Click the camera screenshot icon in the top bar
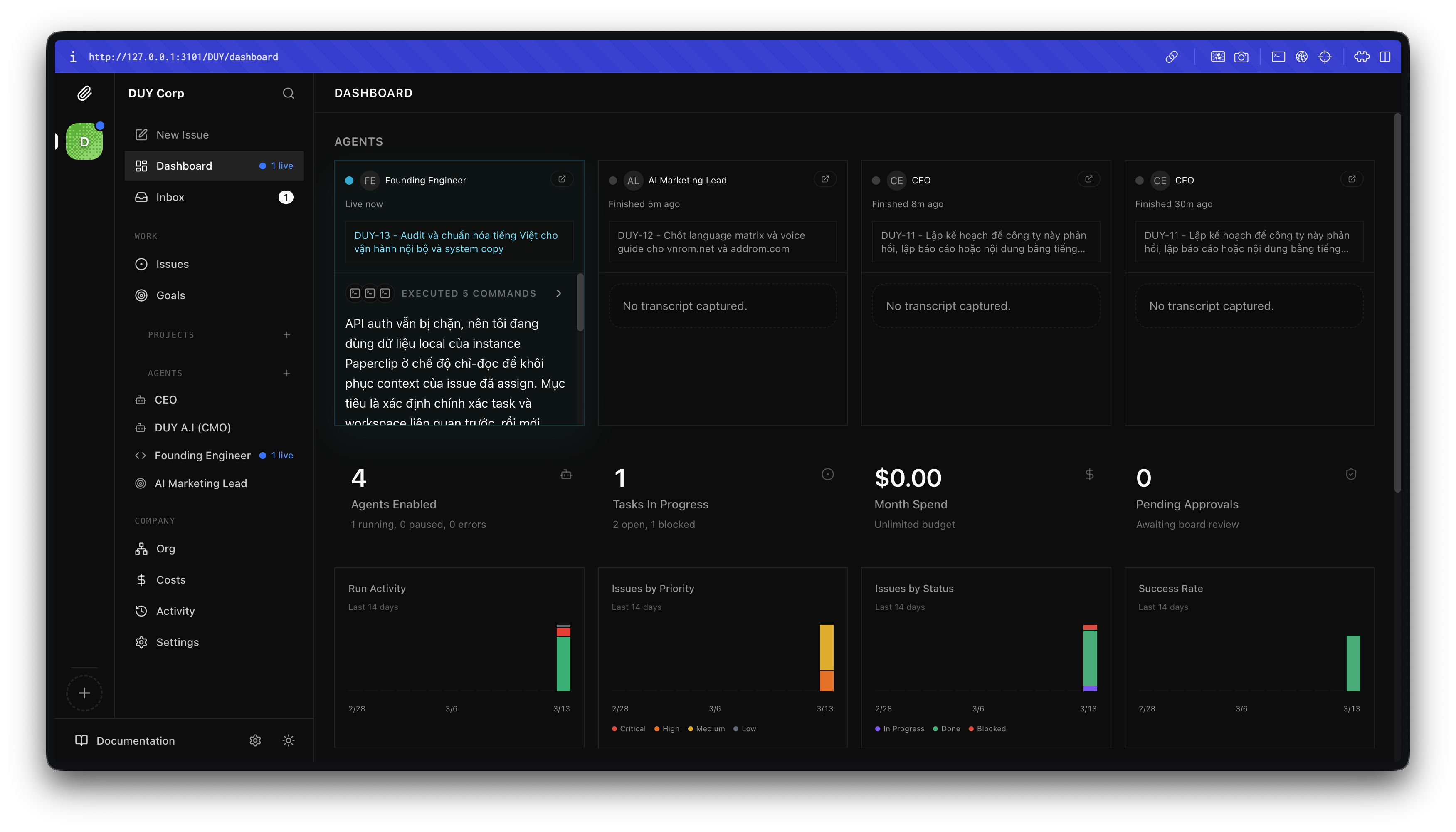 point(1241,57)
